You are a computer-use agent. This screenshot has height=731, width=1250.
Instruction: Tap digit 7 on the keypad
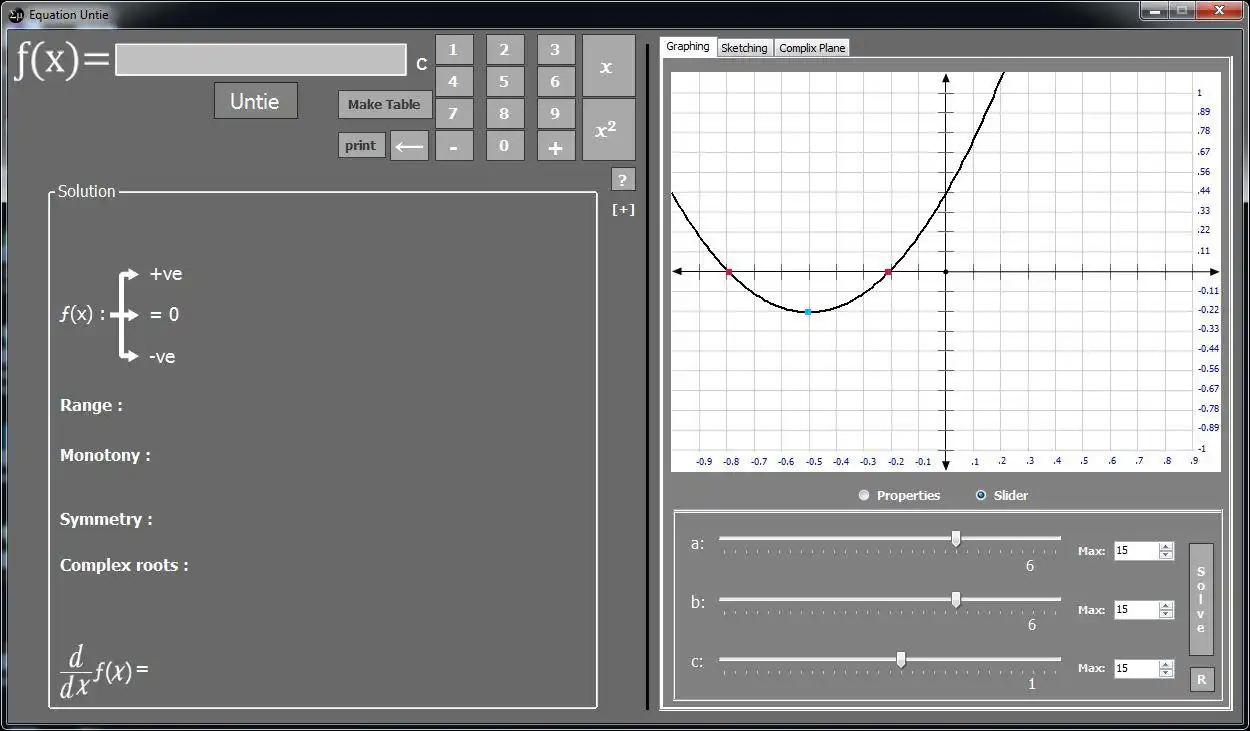click(454, 114)
